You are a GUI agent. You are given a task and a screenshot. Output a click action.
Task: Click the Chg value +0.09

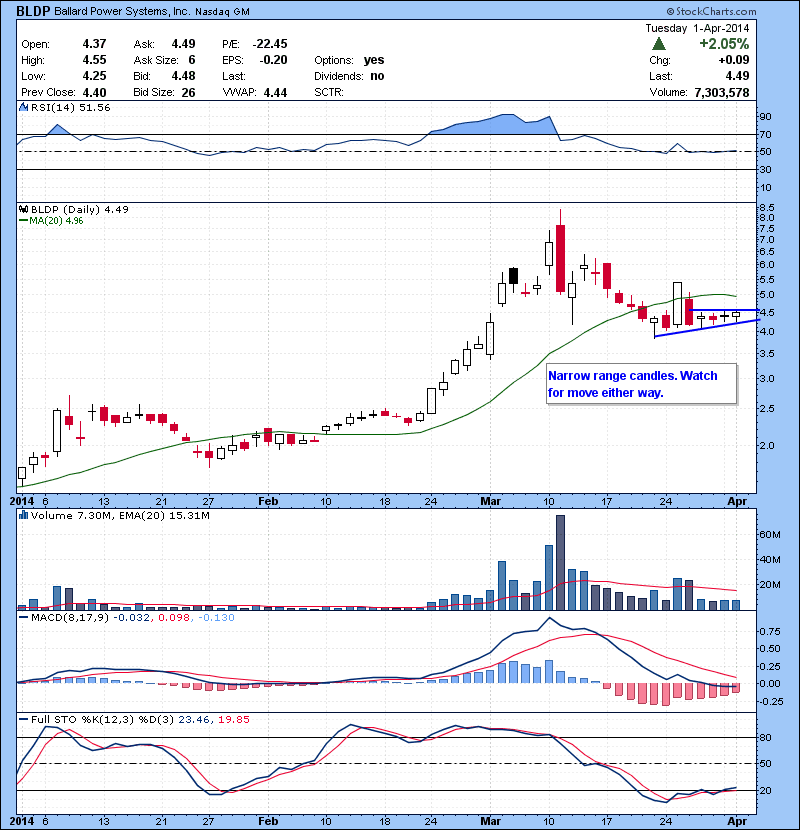coord(734,60)
